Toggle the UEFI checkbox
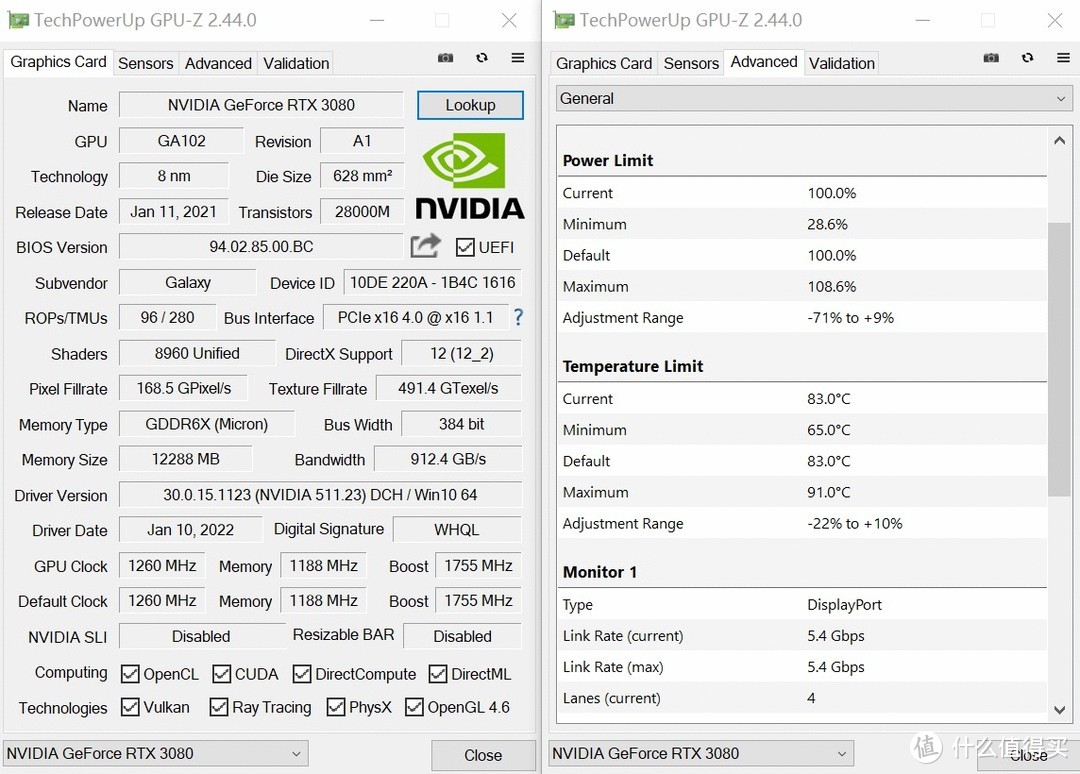This screenshot has width=1080, height=774. pyautogui.click(x=465, y=247)
